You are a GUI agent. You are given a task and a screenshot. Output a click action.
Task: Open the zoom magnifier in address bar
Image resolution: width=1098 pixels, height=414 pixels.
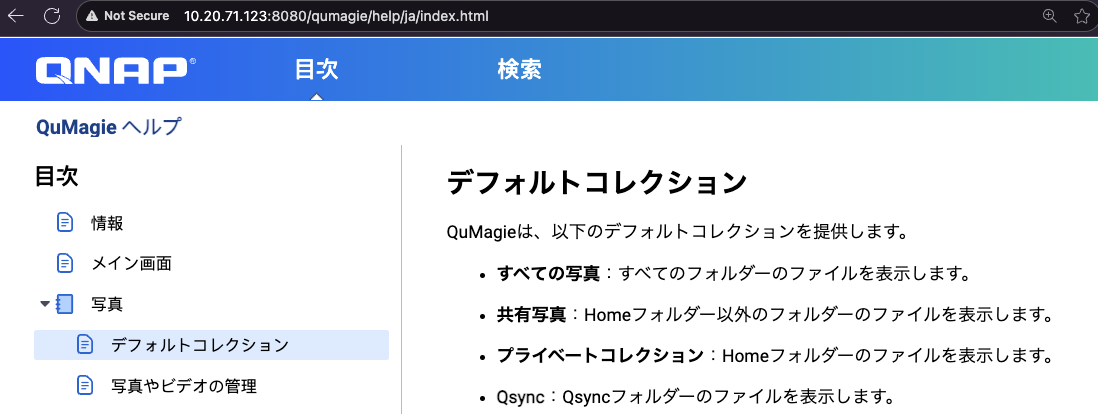(1049, 16)
